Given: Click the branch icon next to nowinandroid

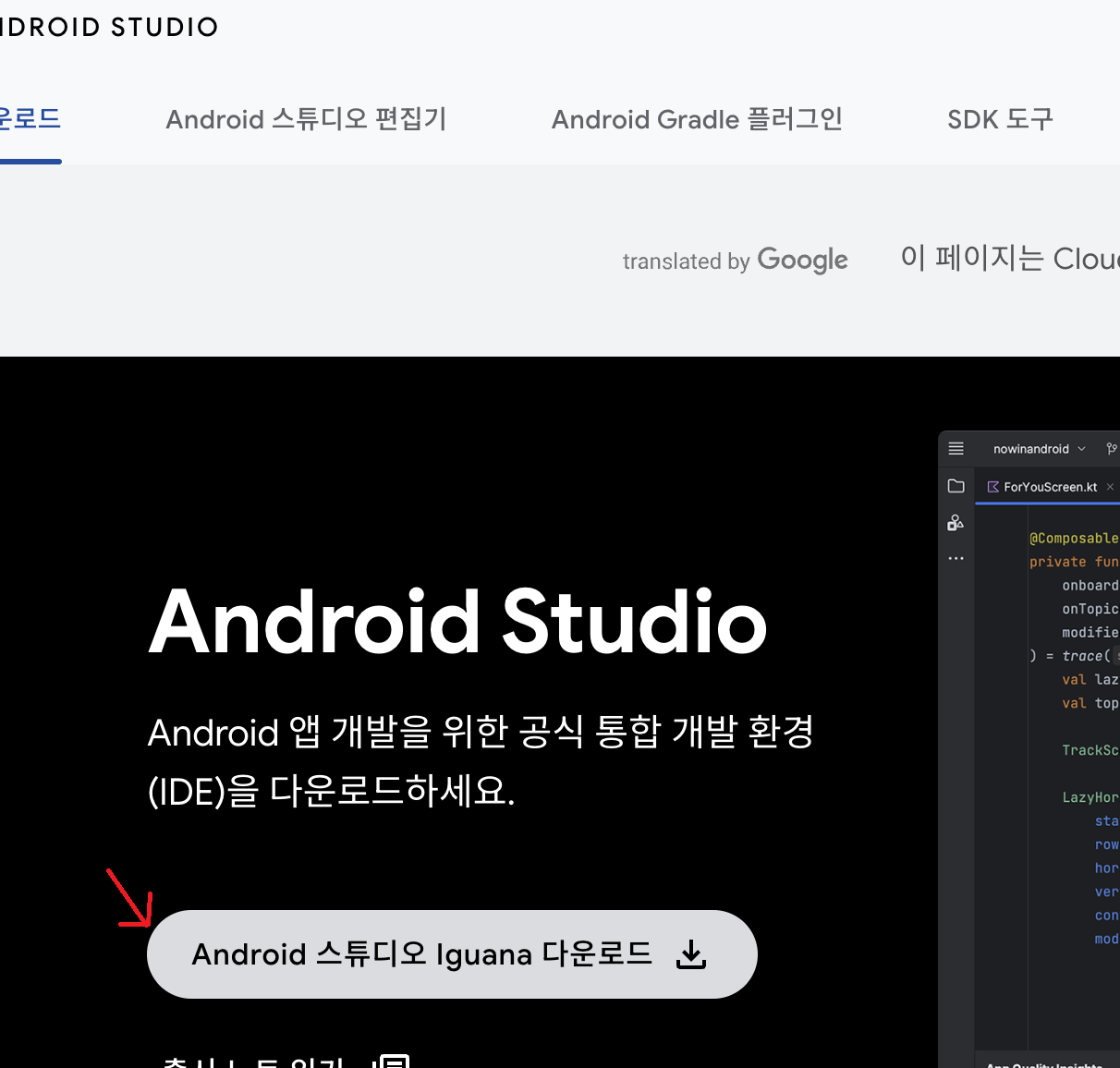Looking at the screenshot, I should (x=1112, y=449).
